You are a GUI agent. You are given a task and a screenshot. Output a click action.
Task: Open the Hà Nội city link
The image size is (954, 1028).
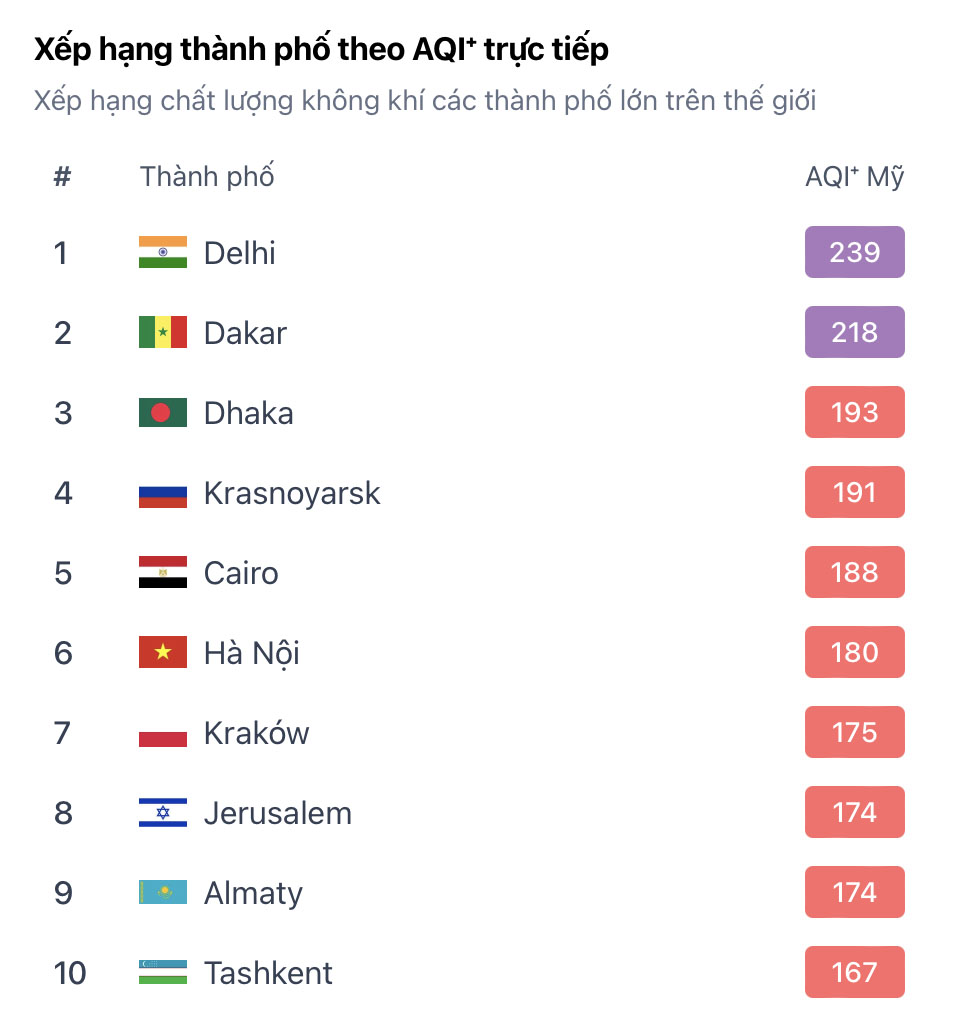coord(251,652)
